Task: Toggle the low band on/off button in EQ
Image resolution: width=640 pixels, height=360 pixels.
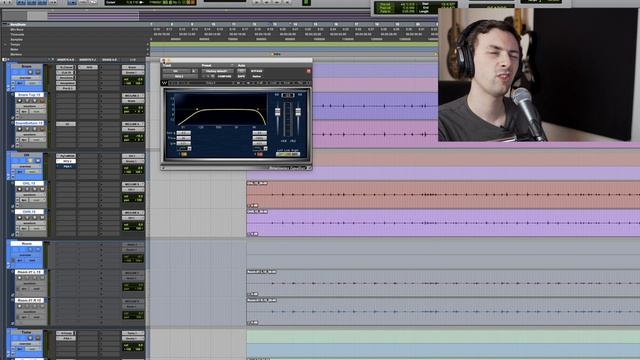Action: tap(184, 154)
